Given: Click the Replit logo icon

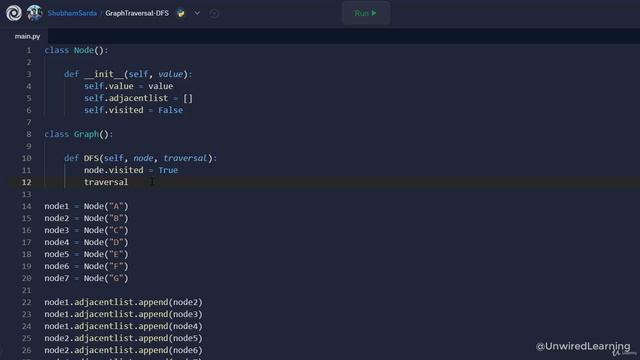Looking at the screenshot, I should pyautogui.click(x=14, y=13).
